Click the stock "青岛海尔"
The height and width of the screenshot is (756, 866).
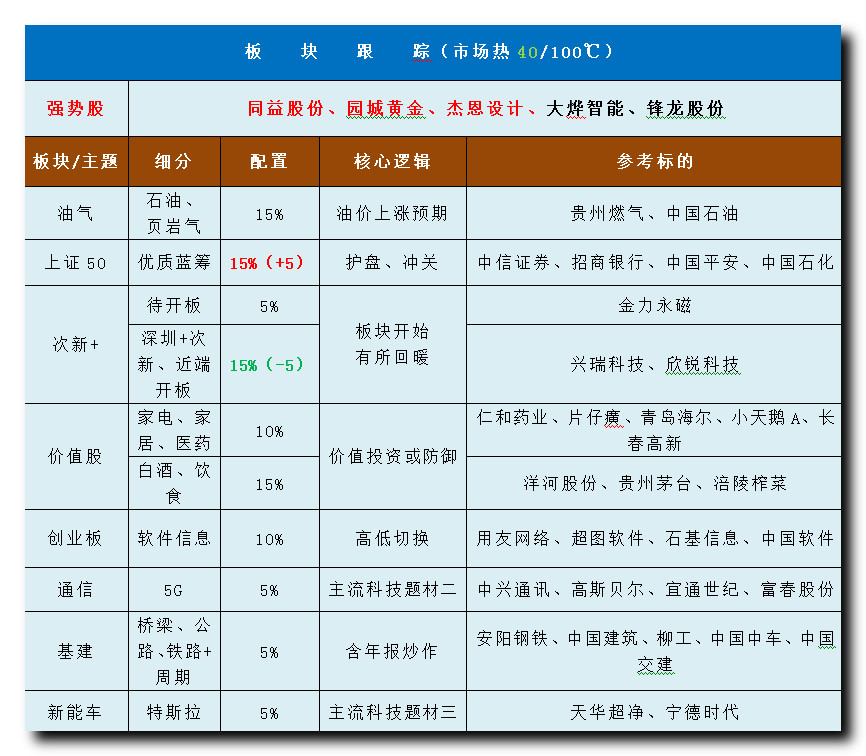[676, 417]
